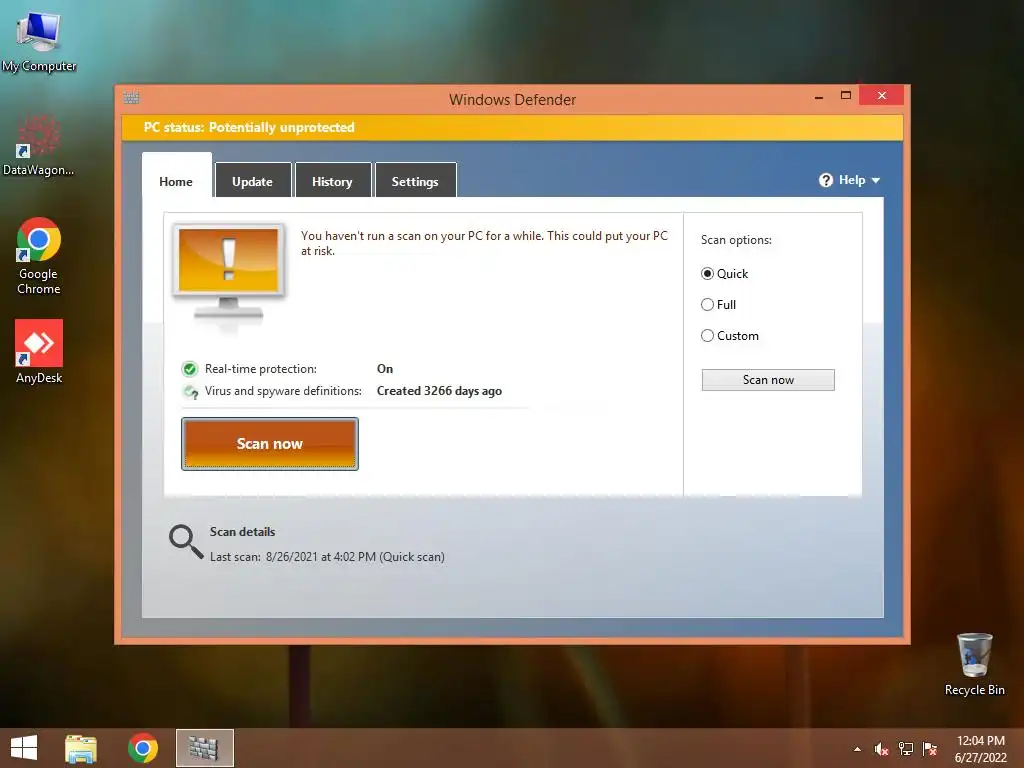Click the network tray icon
1024x768 pixels.
[x=906, y=749]
